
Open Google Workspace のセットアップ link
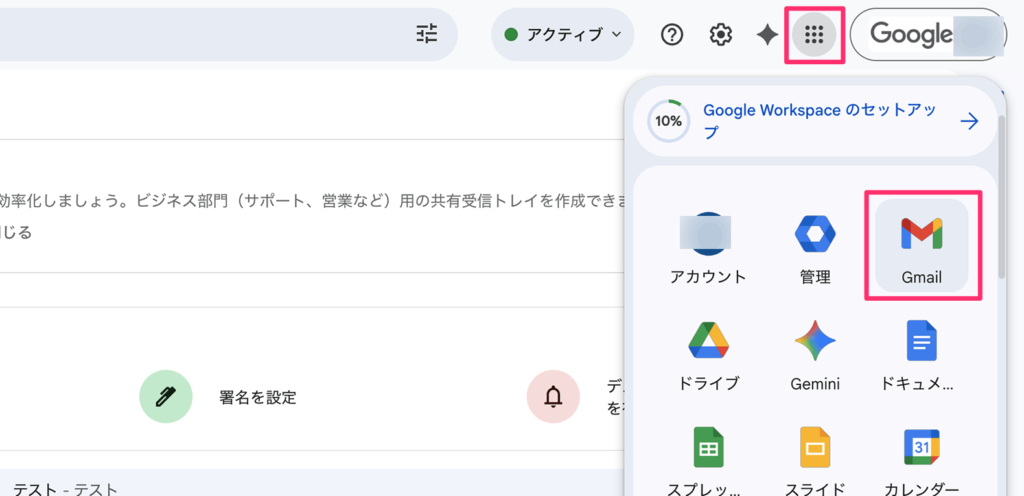pyautogui.click(x=820, y=121)
